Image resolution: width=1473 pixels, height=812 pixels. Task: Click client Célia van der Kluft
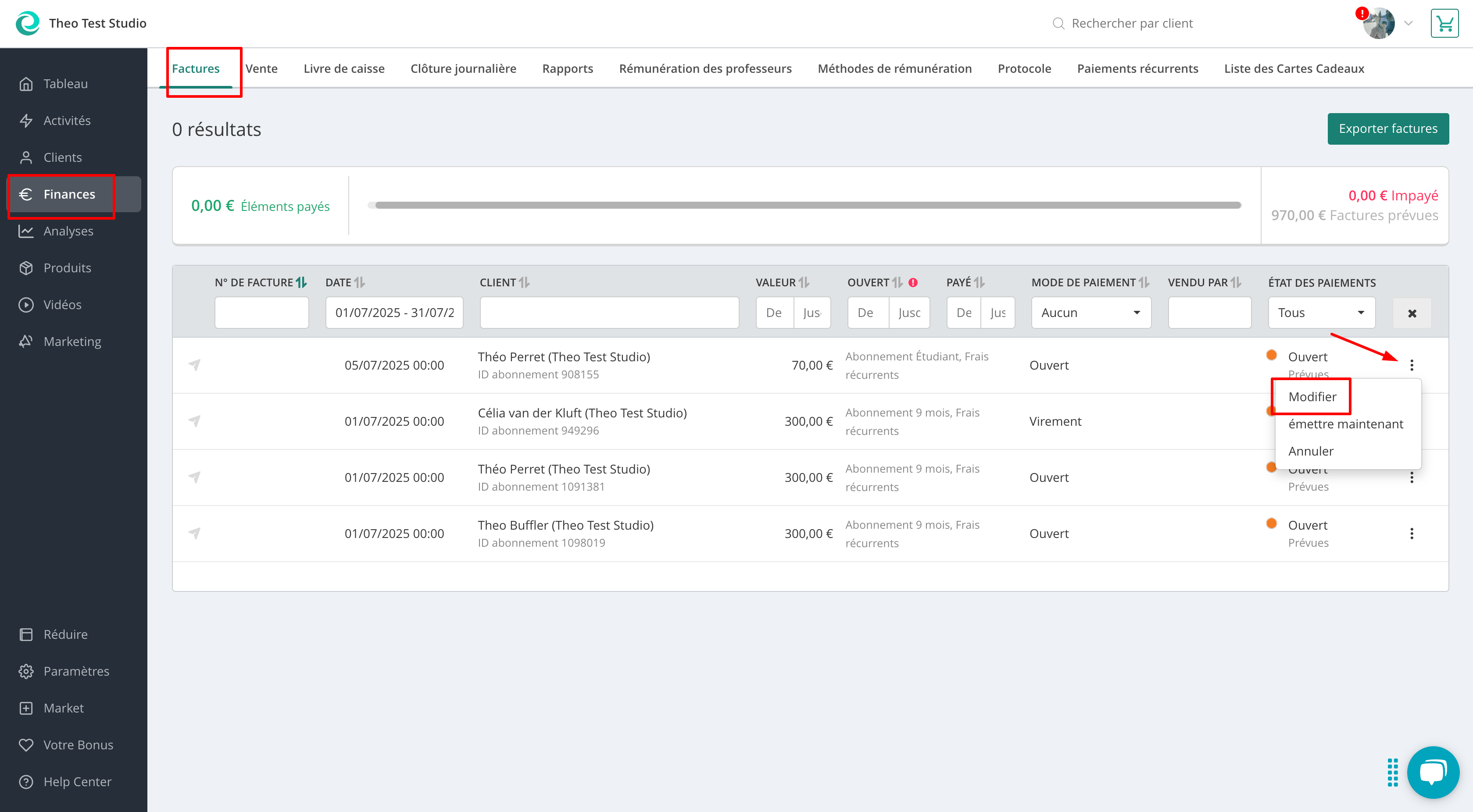(x=582, y=413)
